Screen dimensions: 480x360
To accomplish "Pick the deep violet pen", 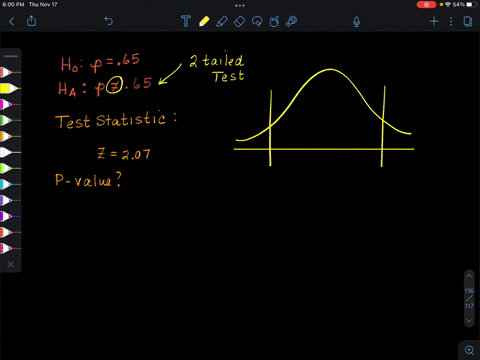I will point(10,216).
